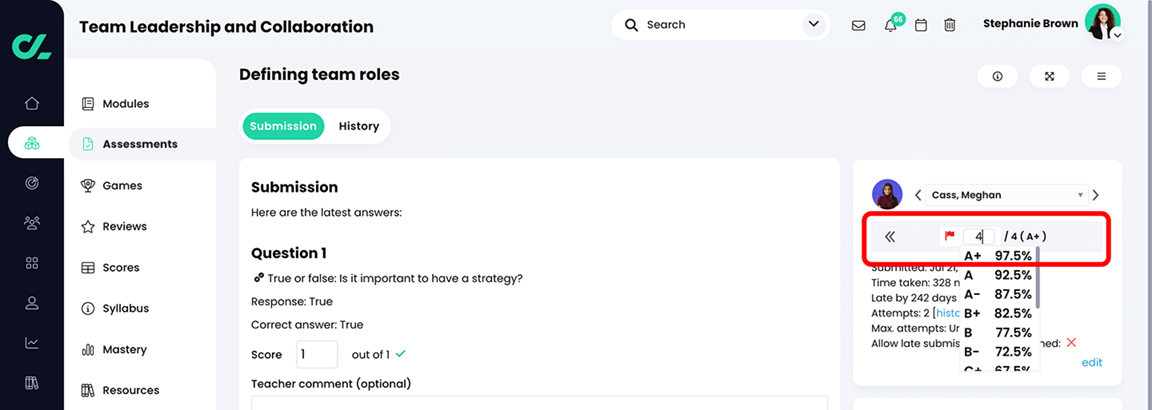The height and width of the screenshot is (410, 1152).
Task: Enter fullscreen with the expand icon
Action: 1049,76
